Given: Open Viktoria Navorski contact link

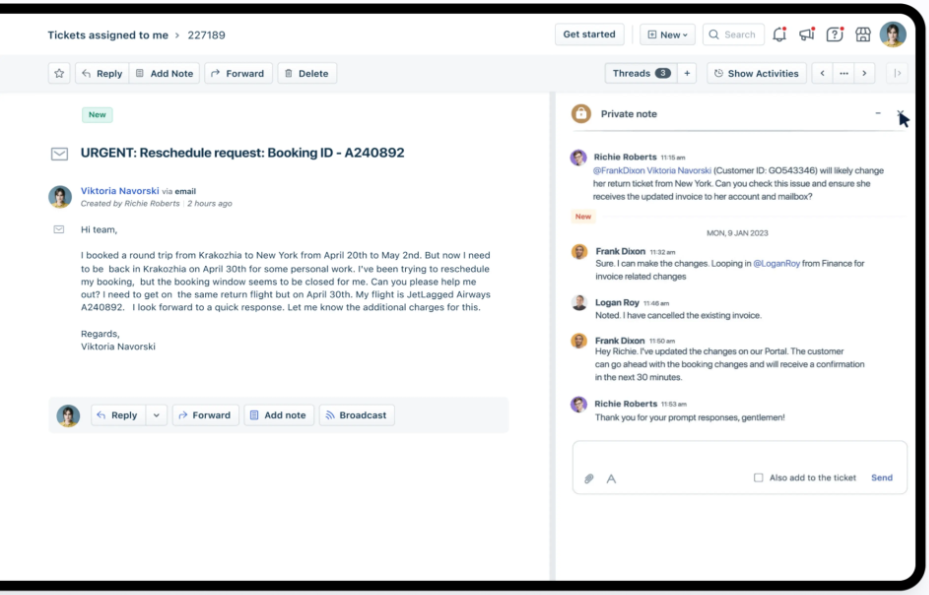Looking at the screenshot, I should (120, 191).
